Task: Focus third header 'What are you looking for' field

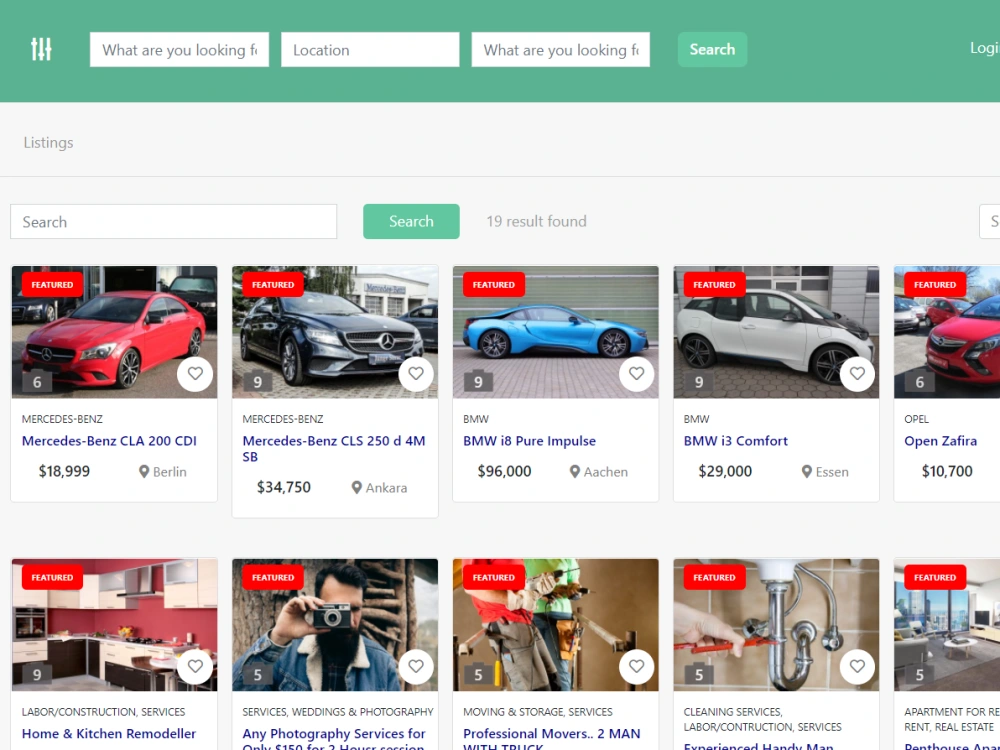Action: pos(561,49)
